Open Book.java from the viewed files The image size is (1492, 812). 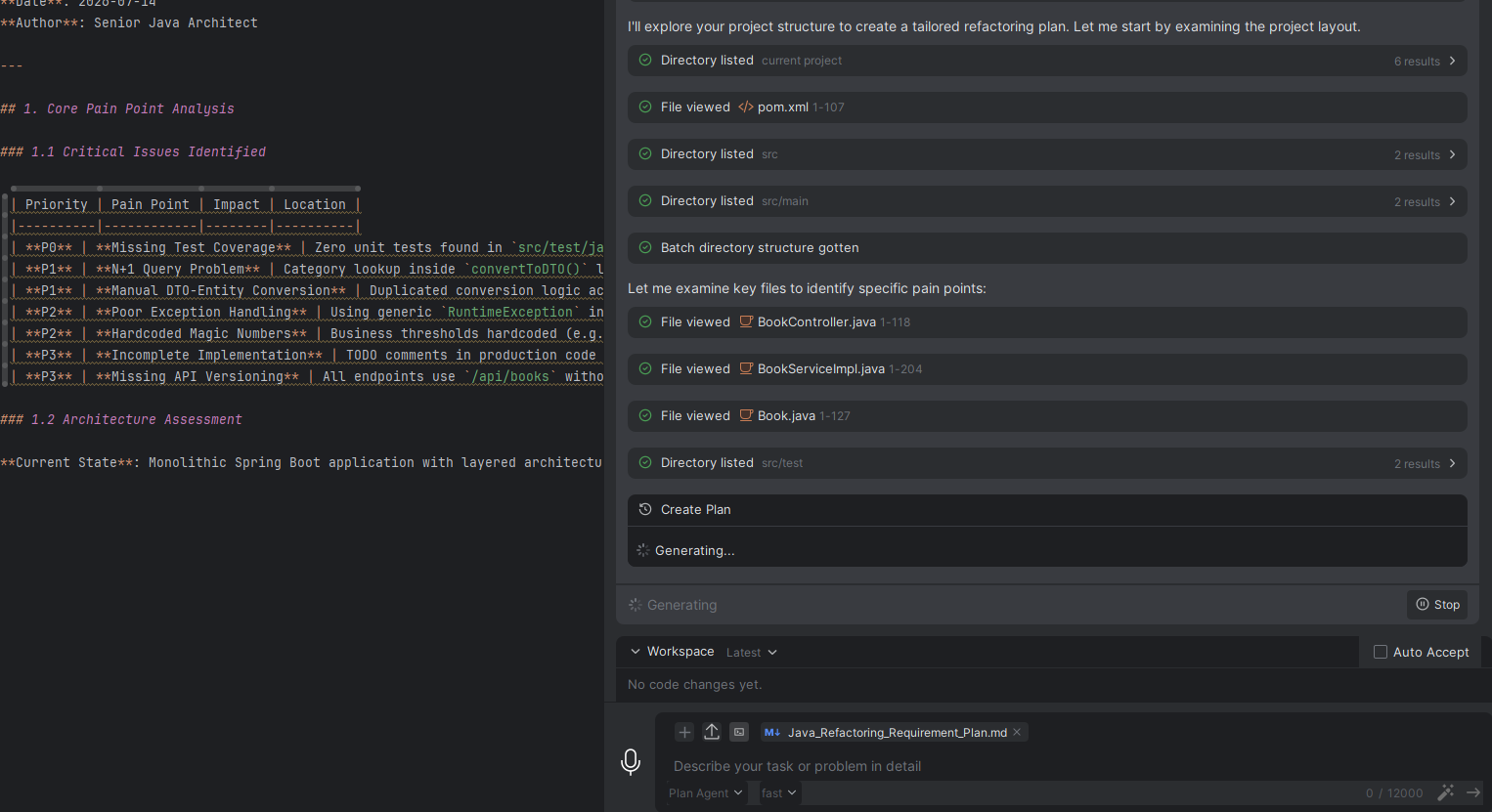pyautogui.click(x=1047, y=416)
